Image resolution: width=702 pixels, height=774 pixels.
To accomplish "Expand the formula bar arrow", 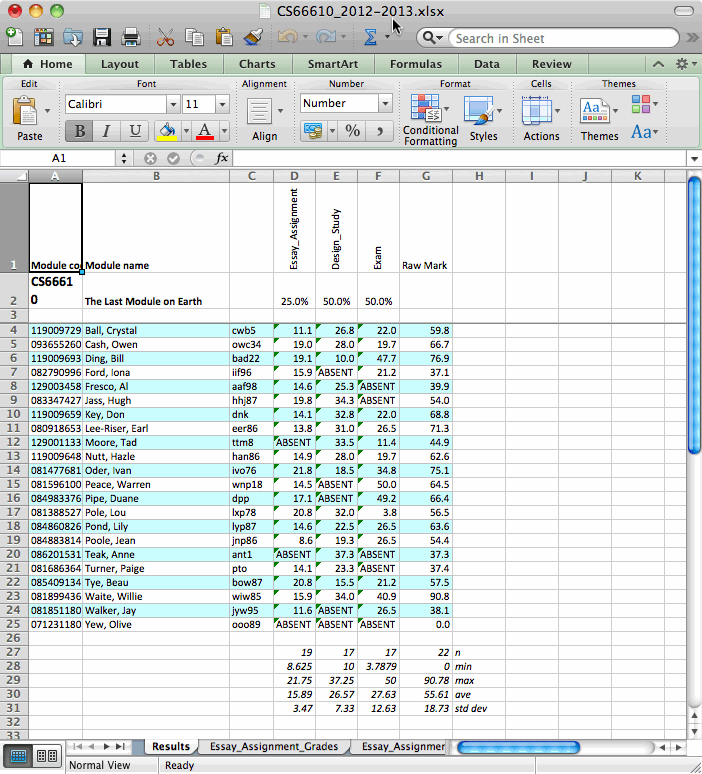I will [694, 159].
